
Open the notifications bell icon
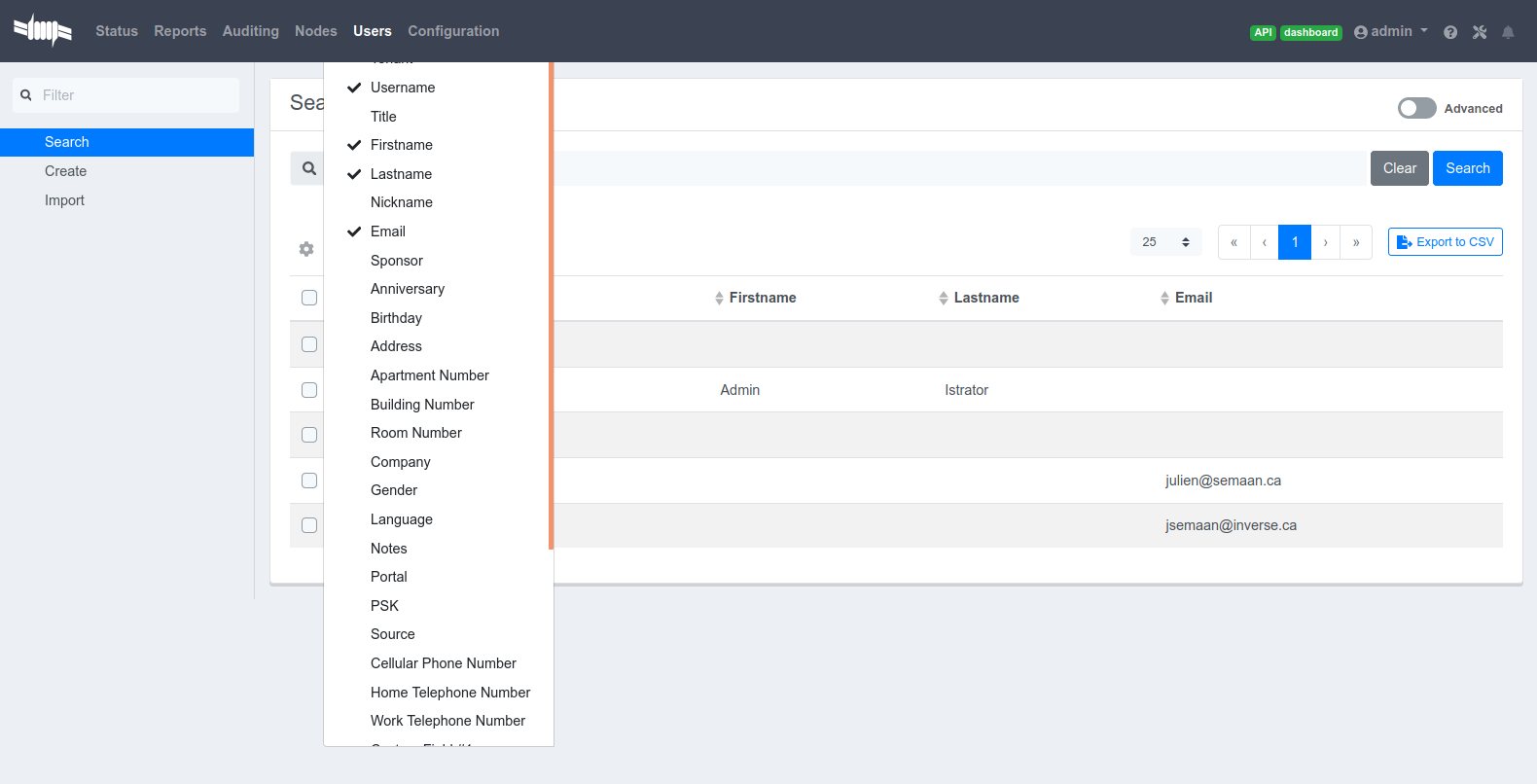click(1508, 32)
